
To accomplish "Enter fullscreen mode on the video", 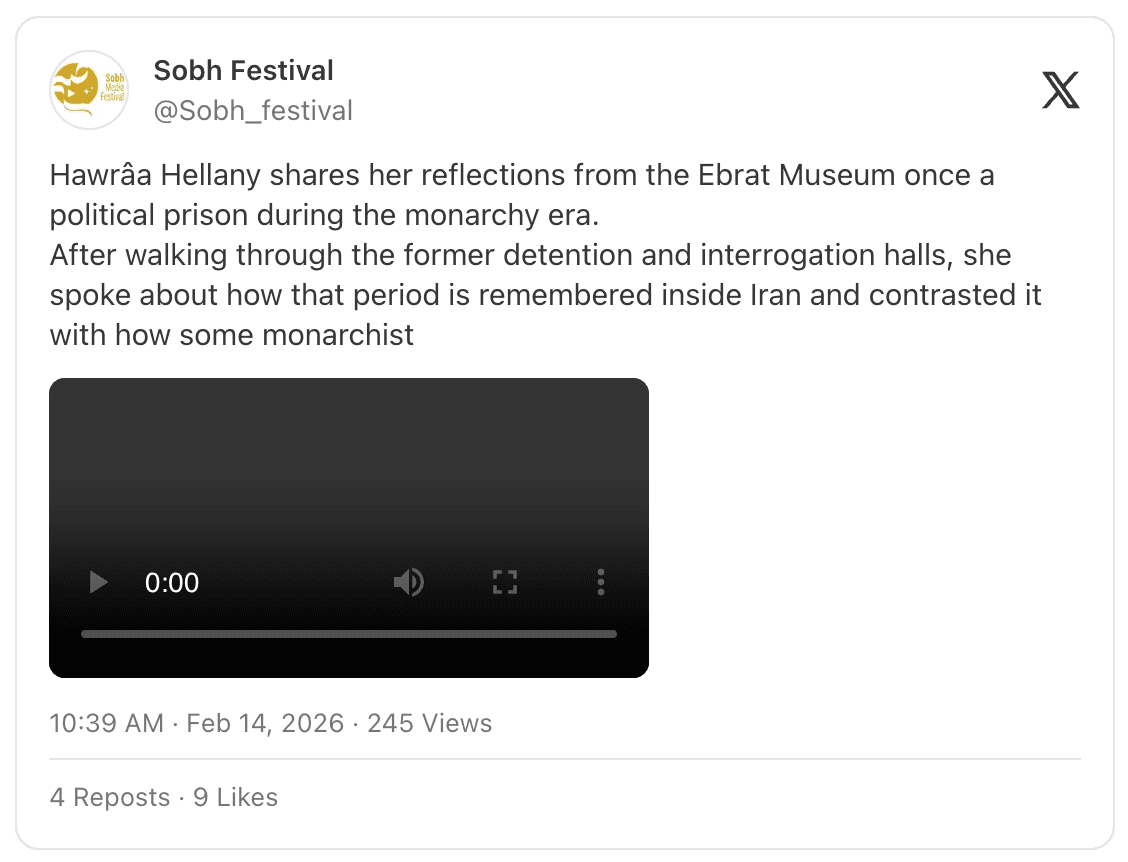I will 505,582.
